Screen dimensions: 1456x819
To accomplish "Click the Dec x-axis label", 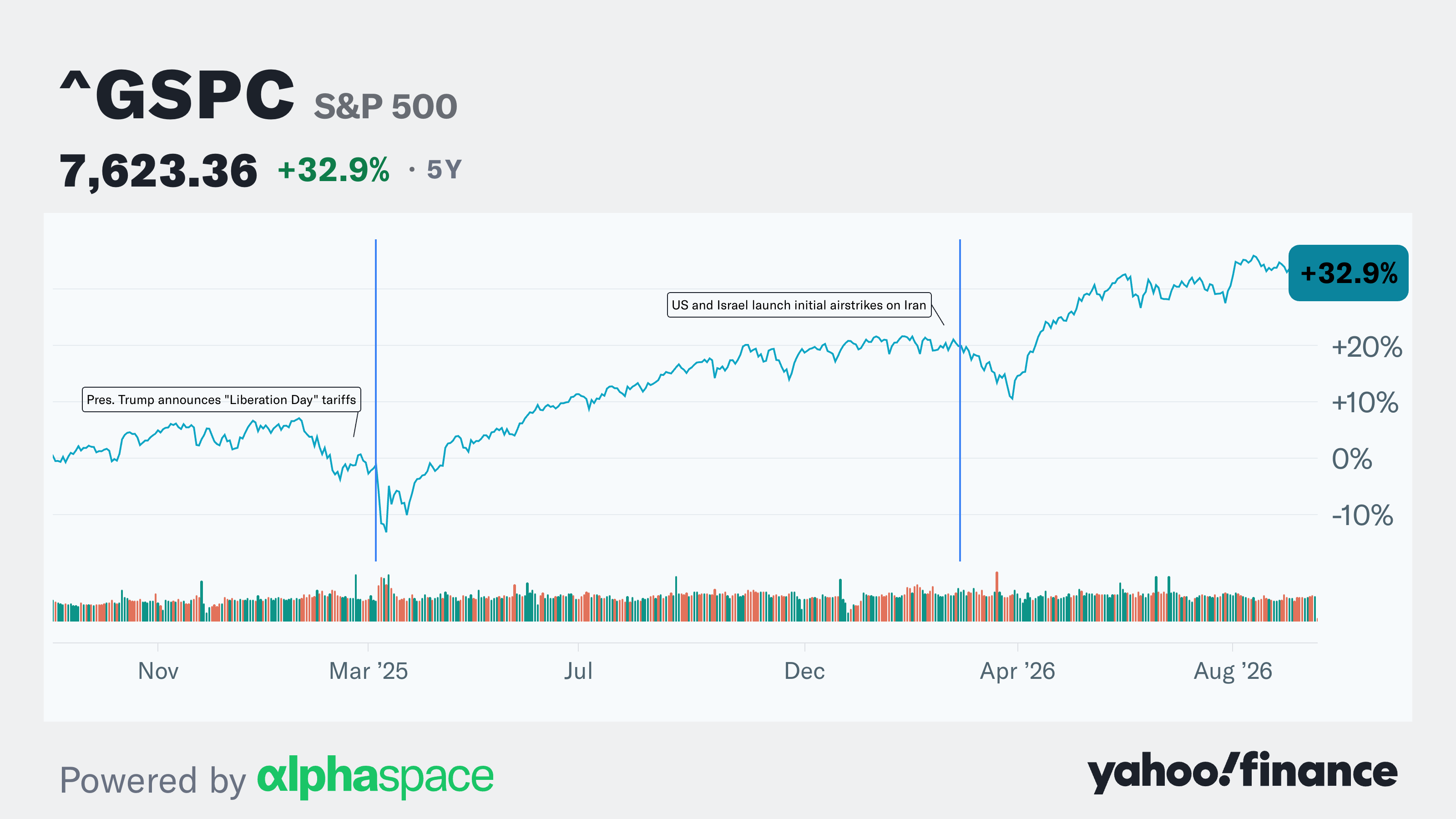I will [x=804, y=671].
